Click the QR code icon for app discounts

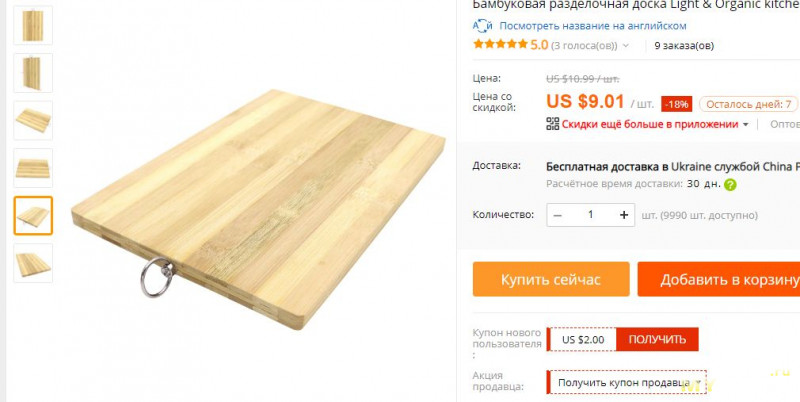coord(553,123)
